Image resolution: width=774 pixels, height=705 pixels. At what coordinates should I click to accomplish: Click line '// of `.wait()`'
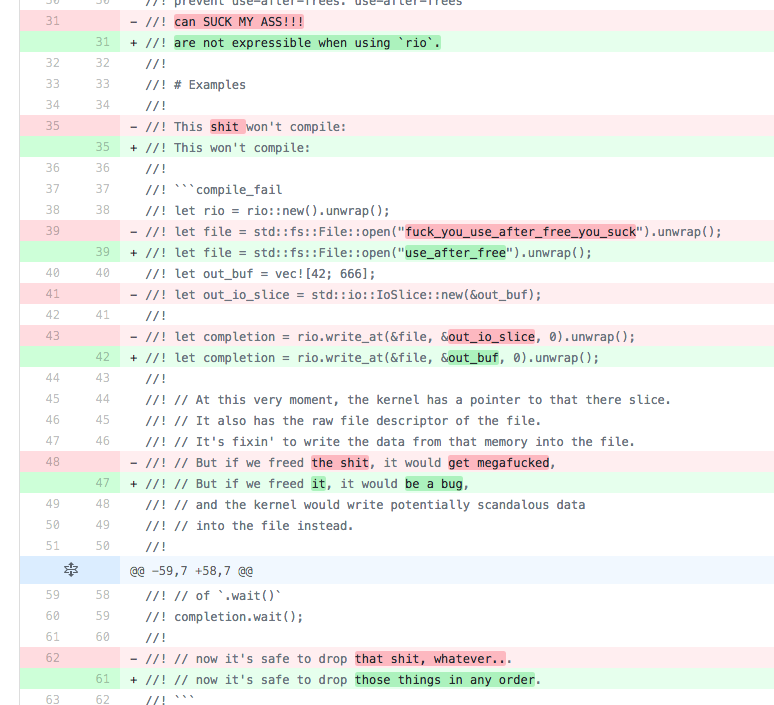click(213, 595)
